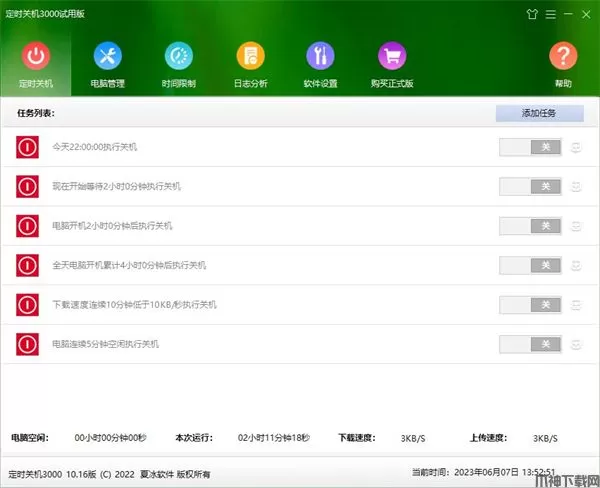Open options icon for 现在开始等待2小时 task
The width and height of the screenshot is (600, 488).
[576, 186]
